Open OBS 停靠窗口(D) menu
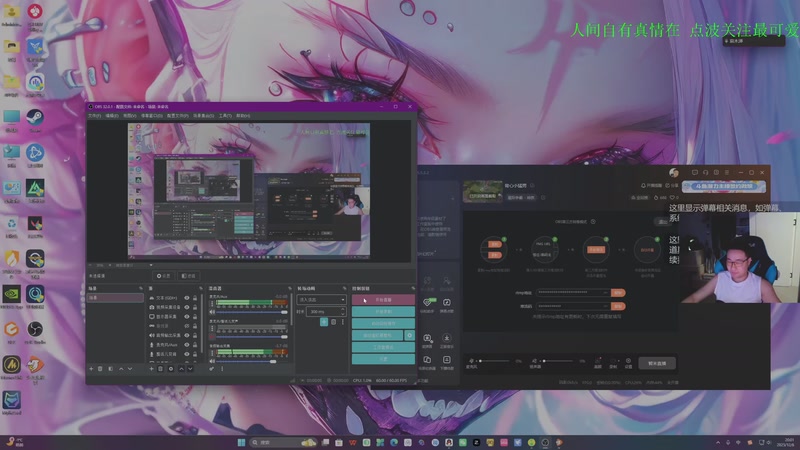This screenshot has width=800, height=450. pyautogui.click(x=152, y=116)
